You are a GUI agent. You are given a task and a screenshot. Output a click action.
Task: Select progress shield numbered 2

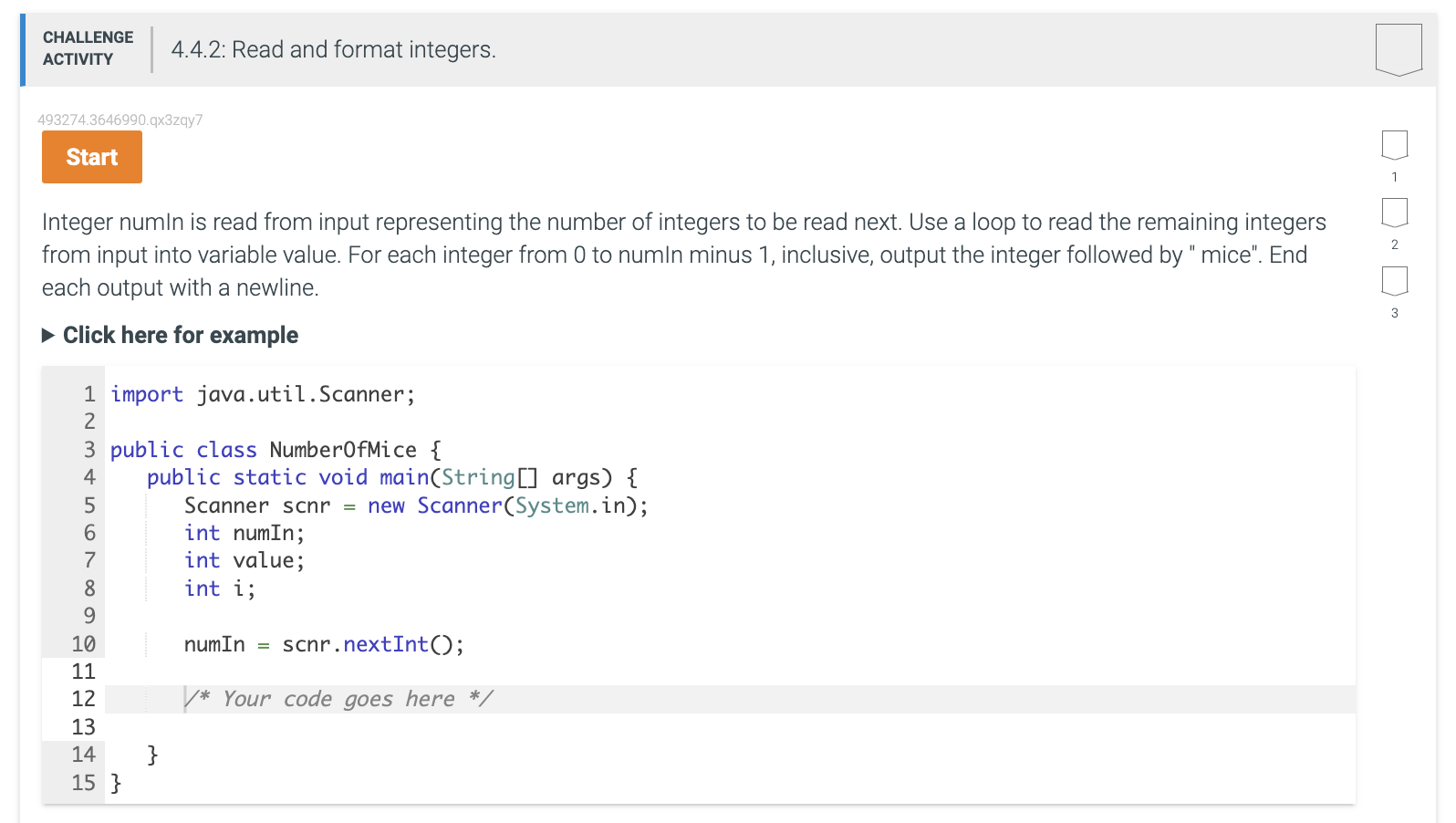(1394, 213)
